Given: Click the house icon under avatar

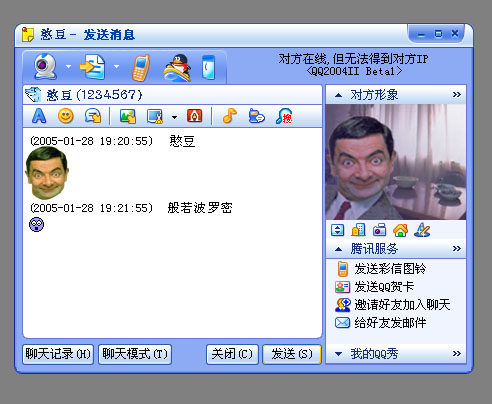Looking at the screenshot, I should pos(400,230).
